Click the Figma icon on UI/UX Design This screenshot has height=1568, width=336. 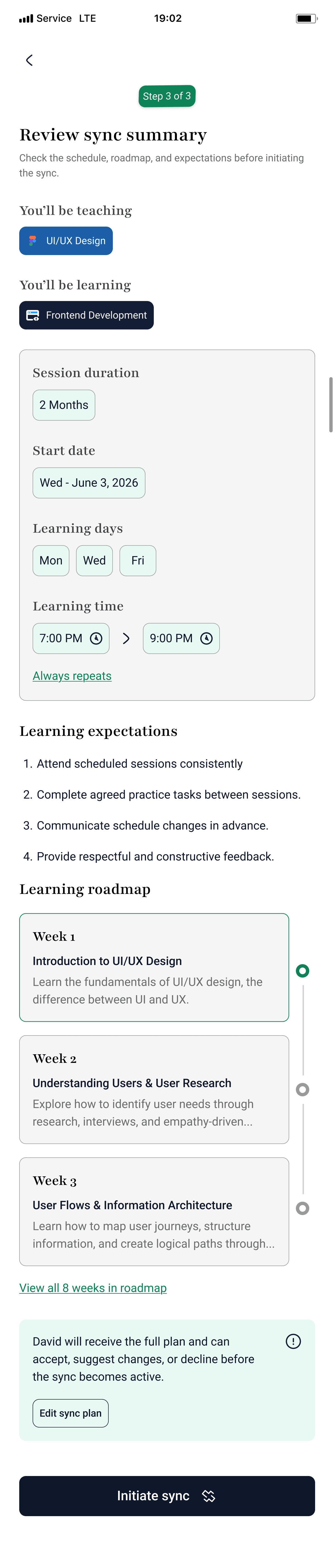click(33, 241)
